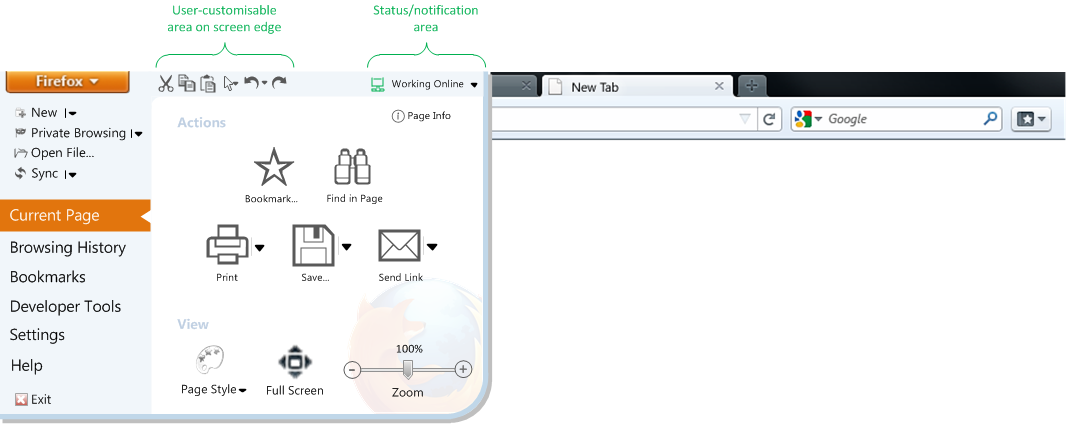Open the Browsing History section
1066x445 pixels.
pos(68,247)
